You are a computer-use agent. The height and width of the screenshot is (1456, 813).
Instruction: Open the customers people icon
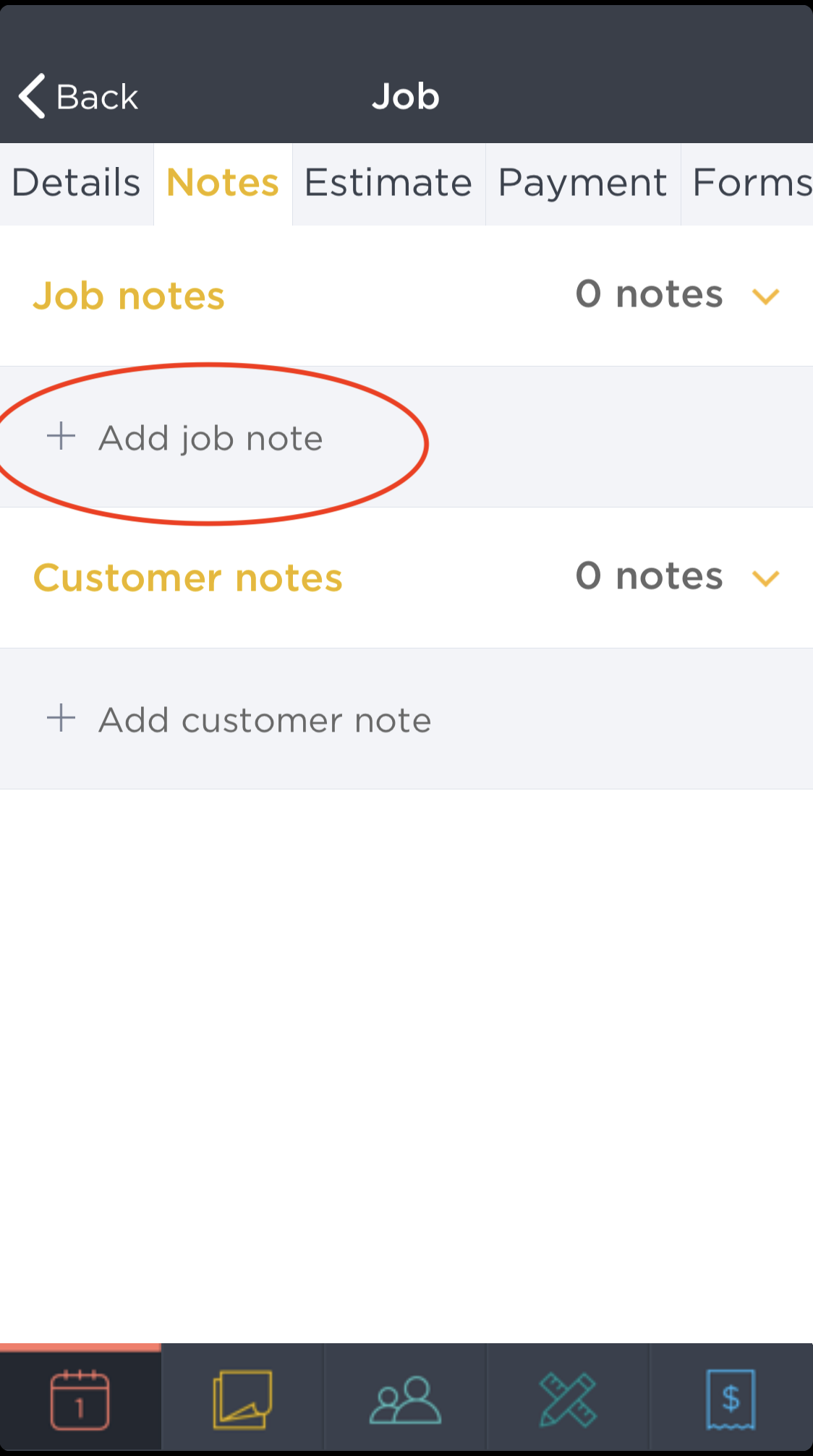(405, 1400)
